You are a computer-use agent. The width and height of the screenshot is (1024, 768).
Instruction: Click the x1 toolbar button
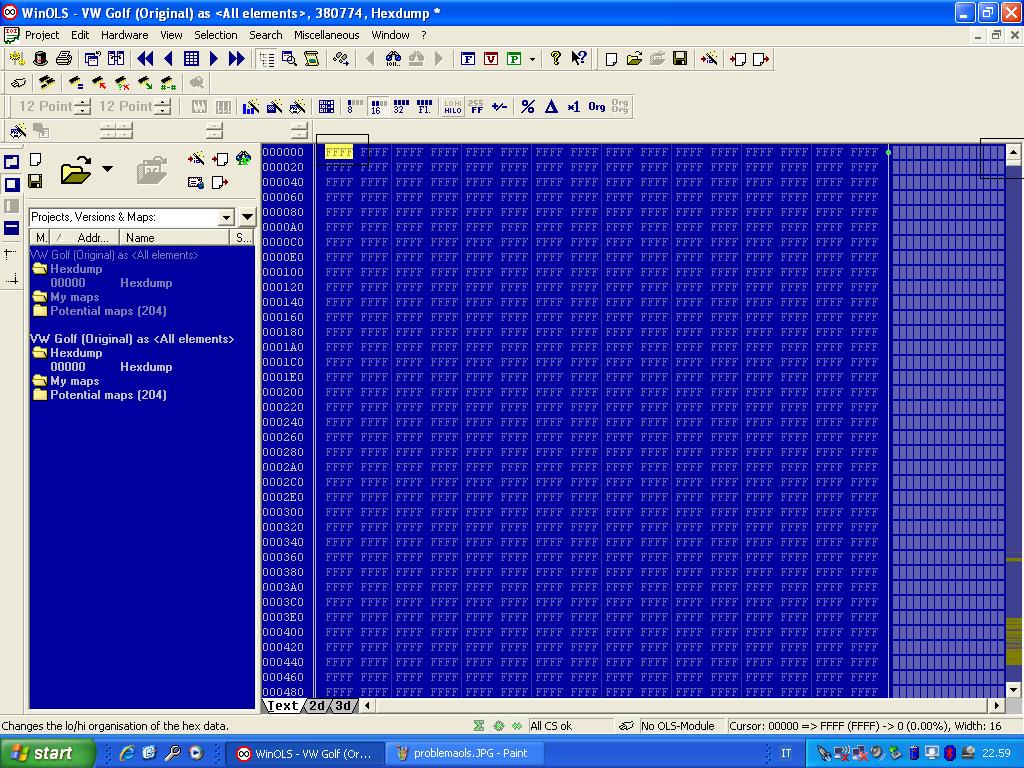[574, 106]
